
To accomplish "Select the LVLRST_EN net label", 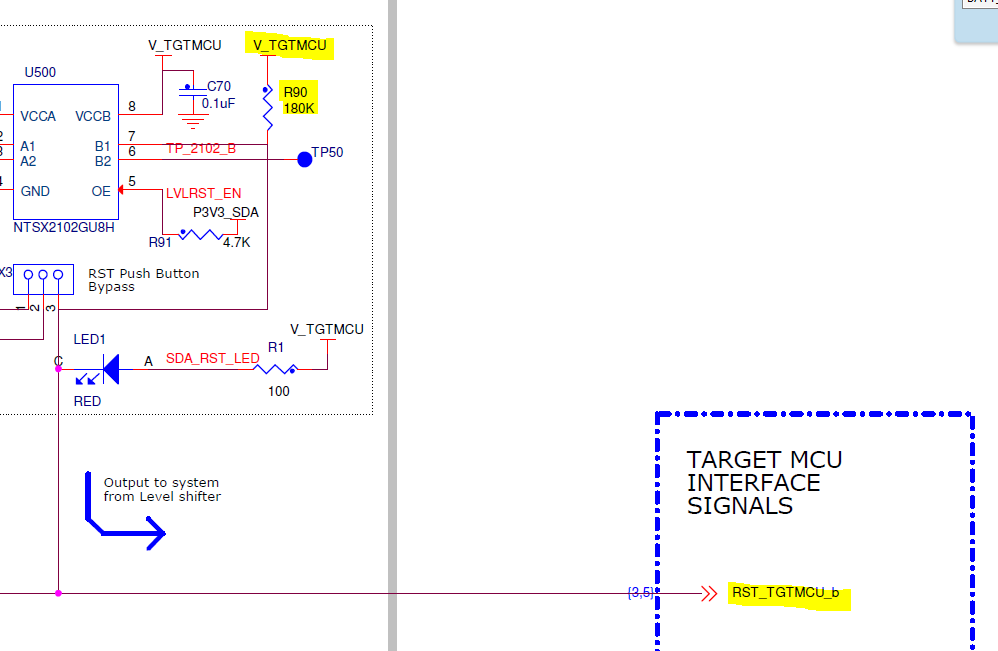I will tap(204, 193).
